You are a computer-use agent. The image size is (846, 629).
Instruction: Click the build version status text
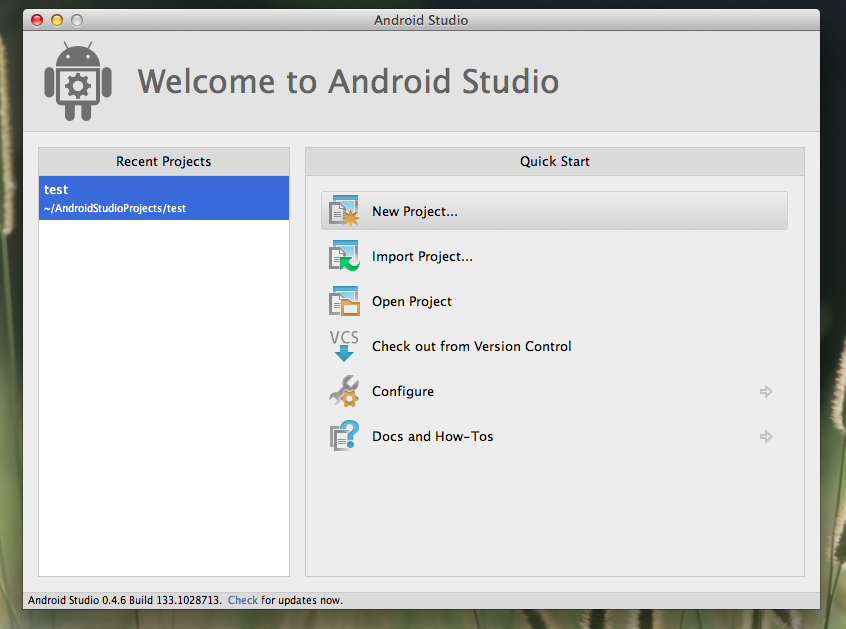pyautogui.click(x=125, y=600)
